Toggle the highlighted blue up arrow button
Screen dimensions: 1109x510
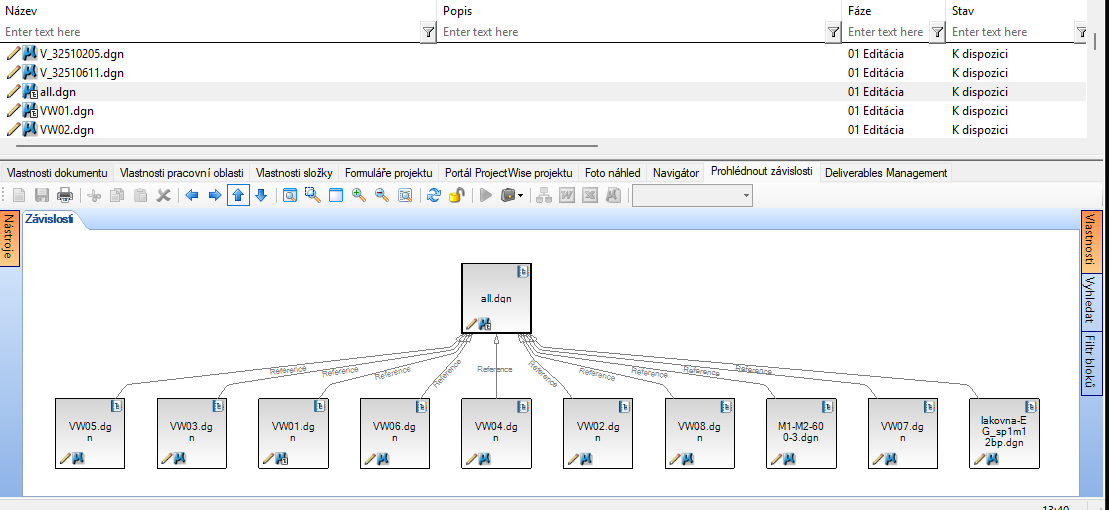238,195
